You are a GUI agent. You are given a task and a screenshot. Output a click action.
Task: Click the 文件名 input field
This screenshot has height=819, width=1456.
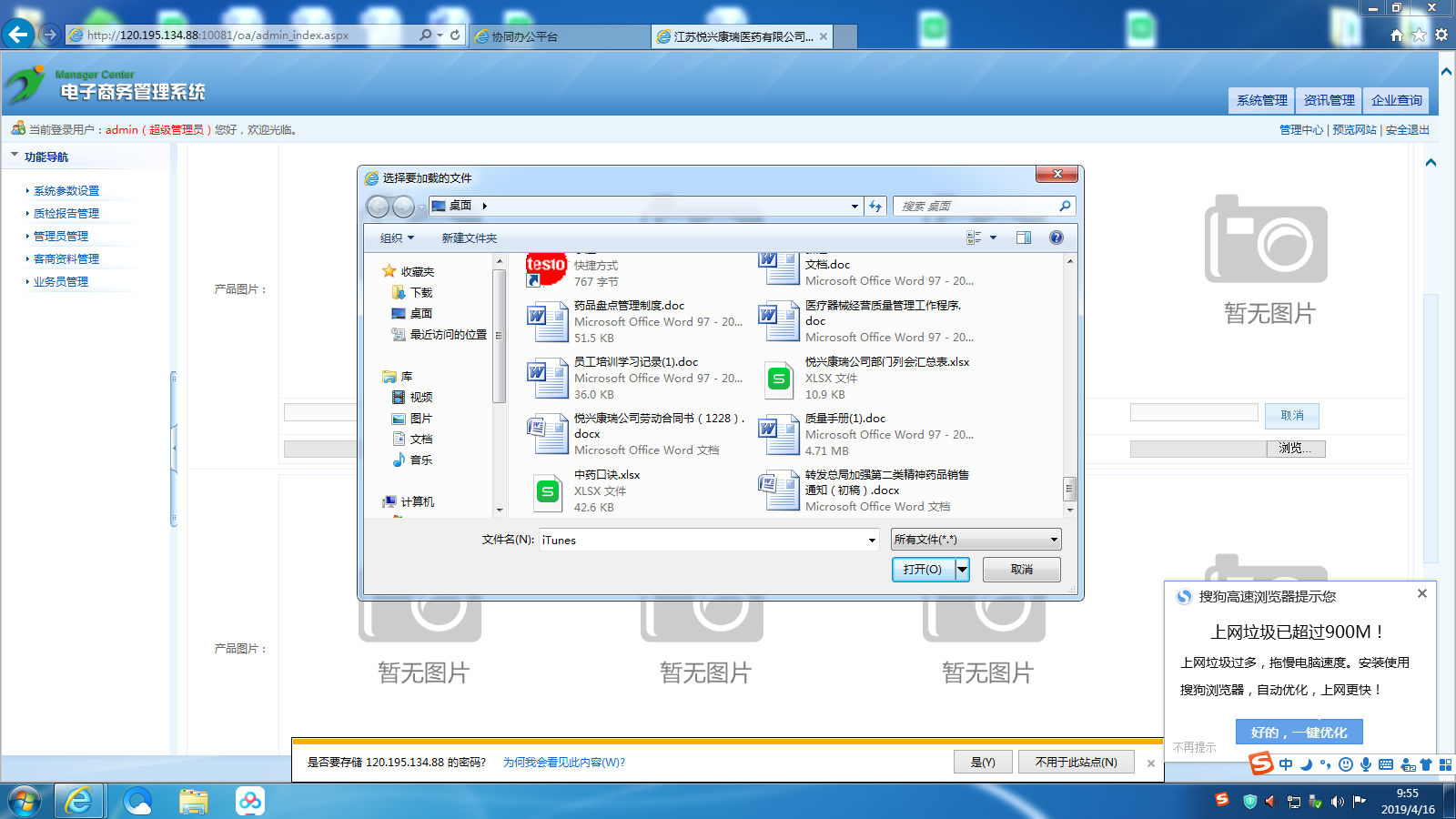pos(702,540)
